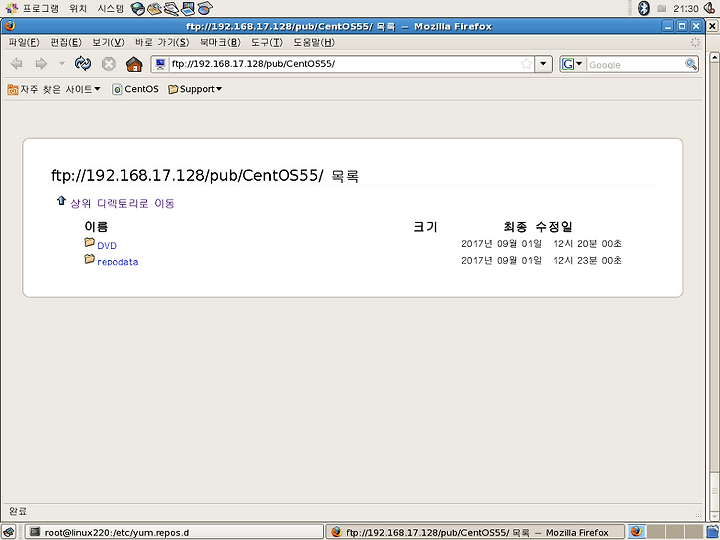Go back with the back arrow button

(x=17, y=64)
